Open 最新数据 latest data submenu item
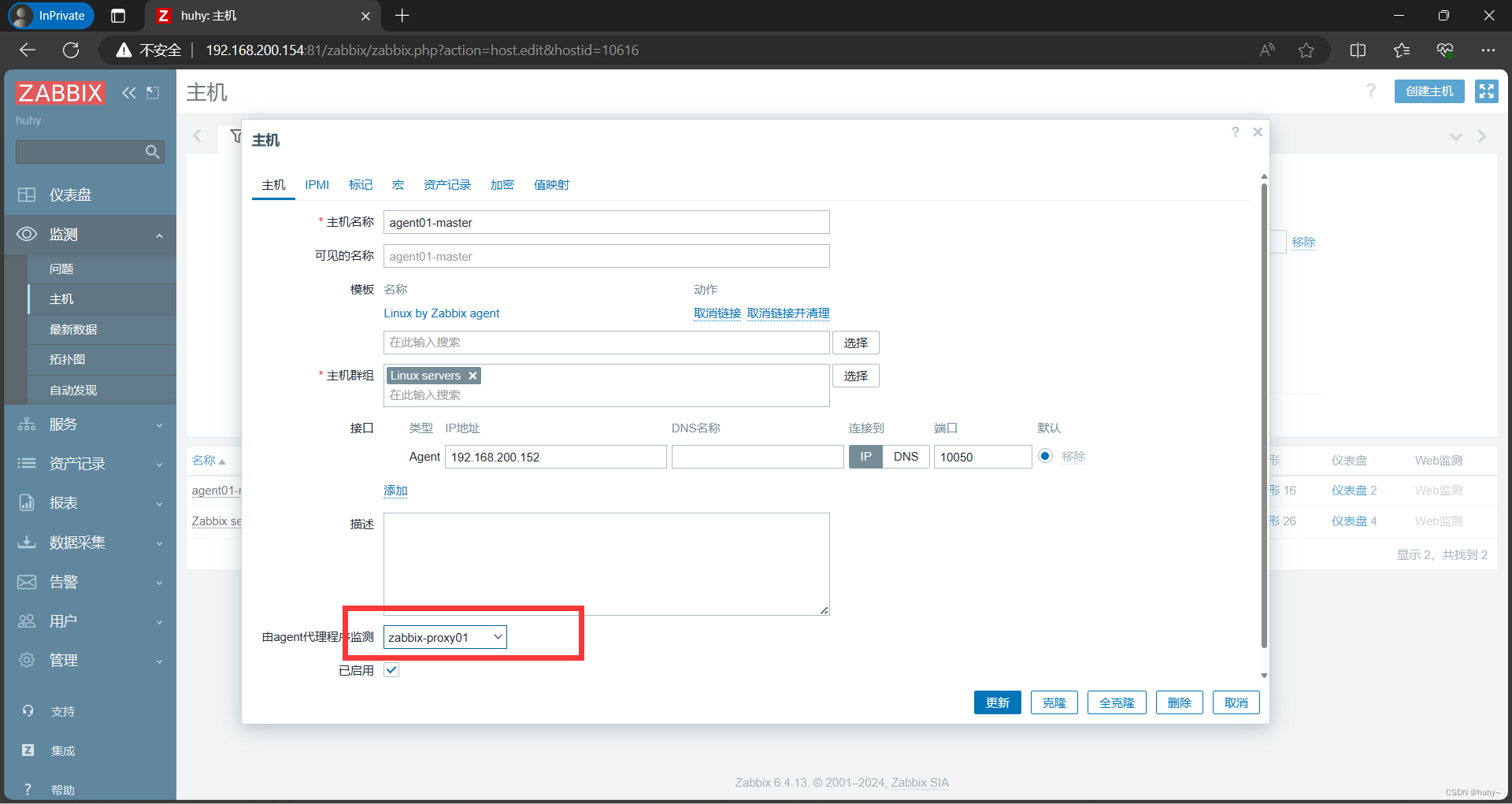 pyautogui.click(x=102, y=330)
